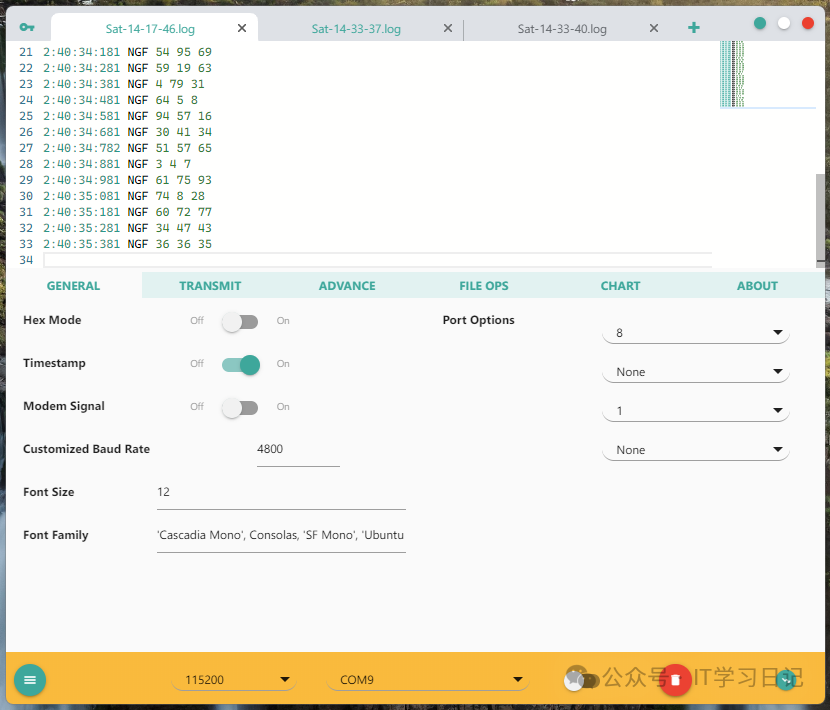
Task: Open the last None dropdown under Port Options
Action: click(x=696, y=450)
